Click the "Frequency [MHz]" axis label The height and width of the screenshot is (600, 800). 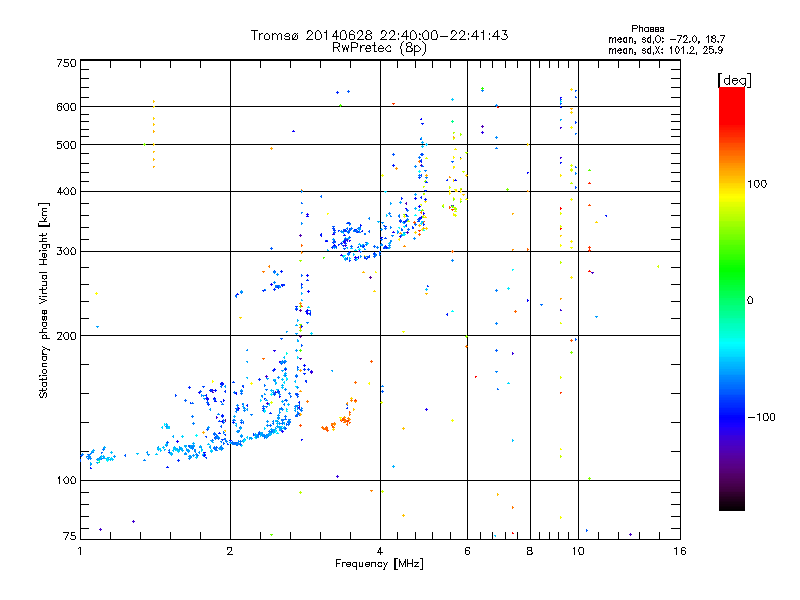click(379, 564)
